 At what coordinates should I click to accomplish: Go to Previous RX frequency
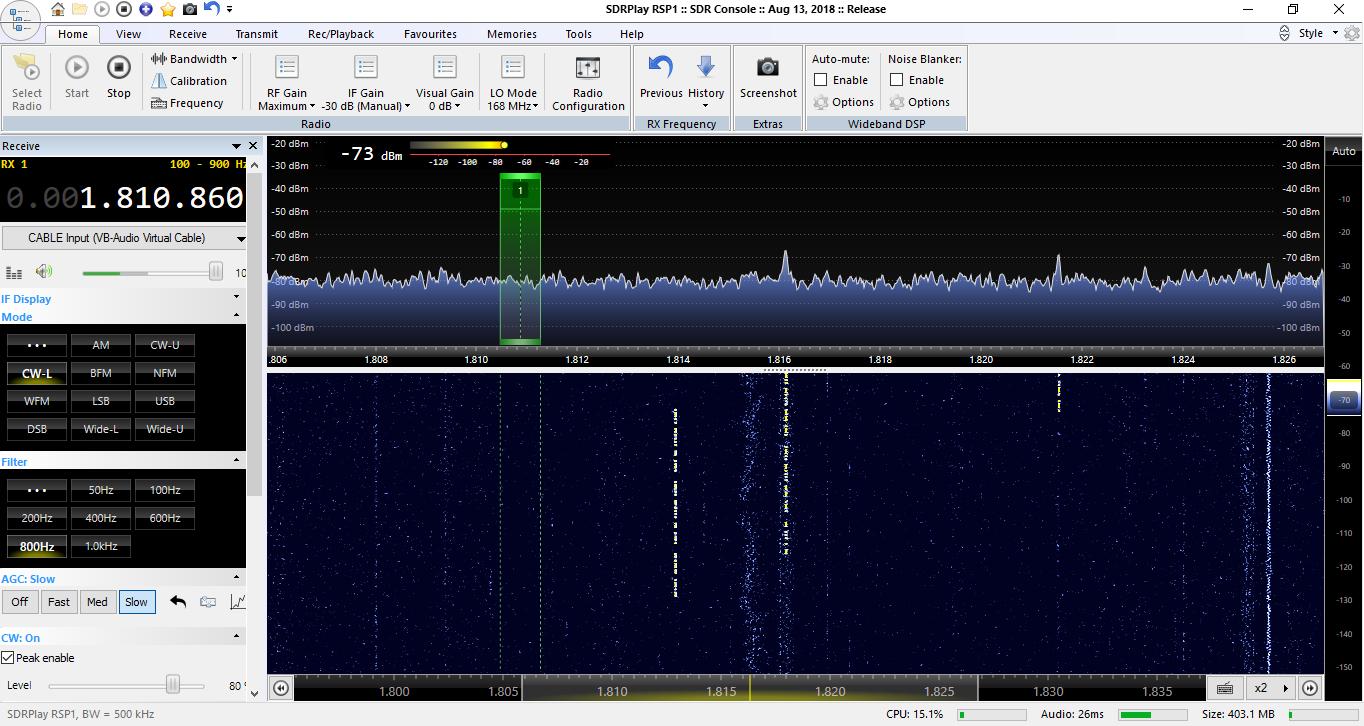[x=661, y=68]
